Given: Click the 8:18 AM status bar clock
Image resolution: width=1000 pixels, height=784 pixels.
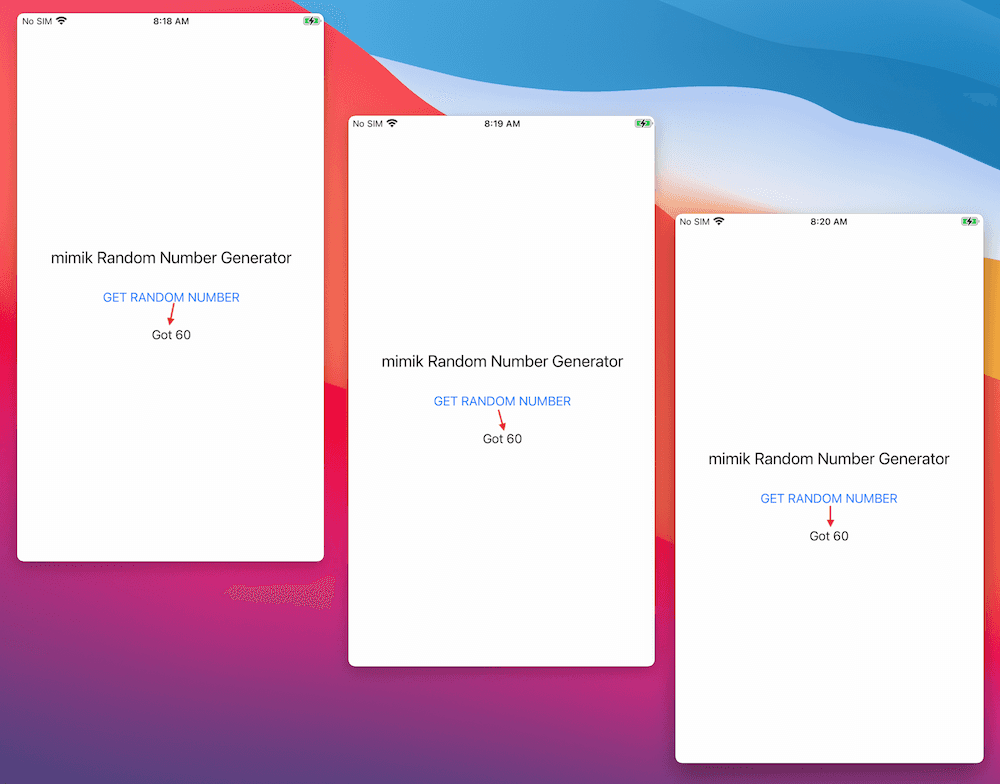Looking at the screenshot, I should pyautogui.click(x=171, y=20).
